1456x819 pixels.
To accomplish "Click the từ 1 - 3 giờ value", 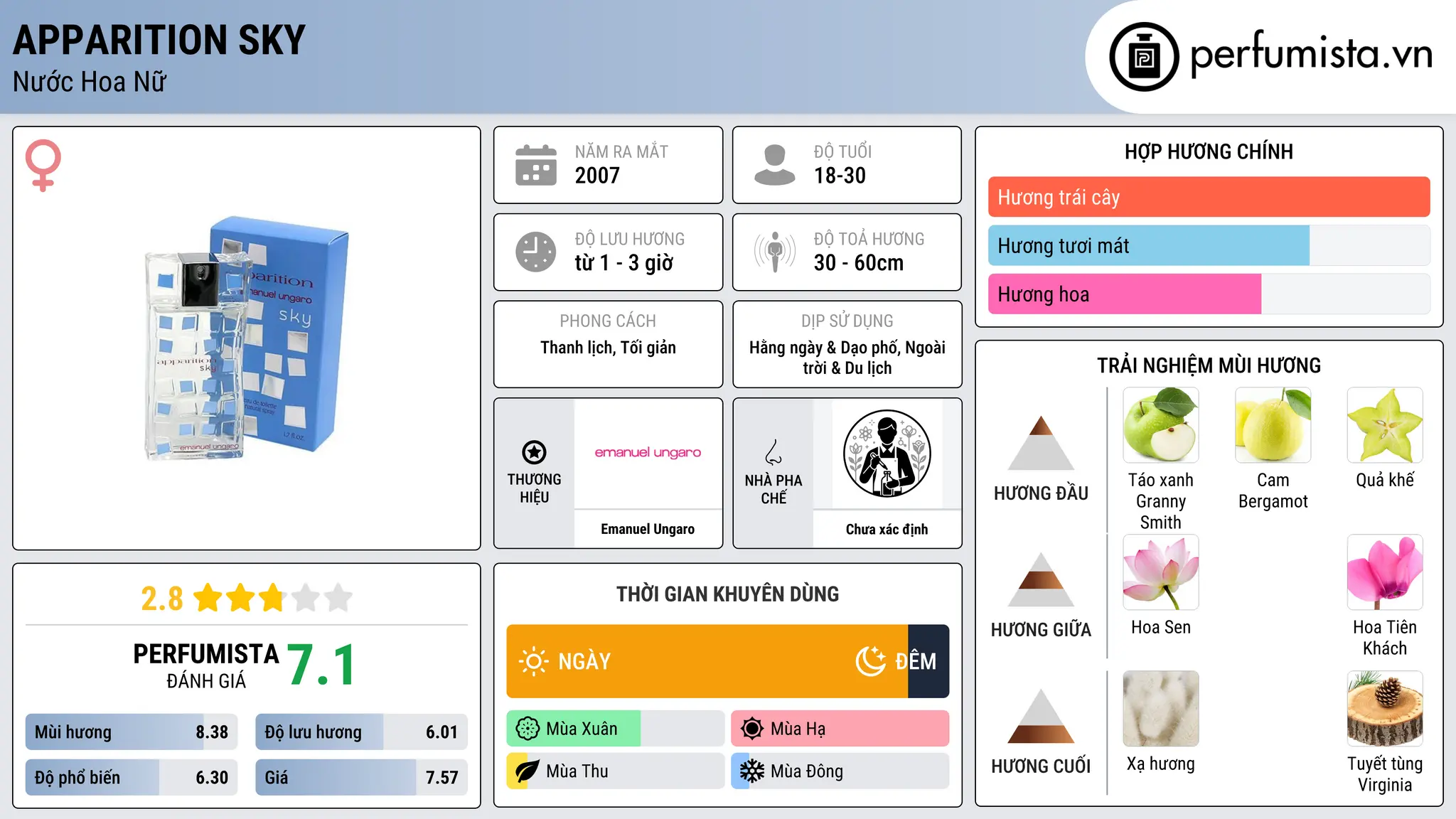I will pyautogui.click(x=623, y=263).
